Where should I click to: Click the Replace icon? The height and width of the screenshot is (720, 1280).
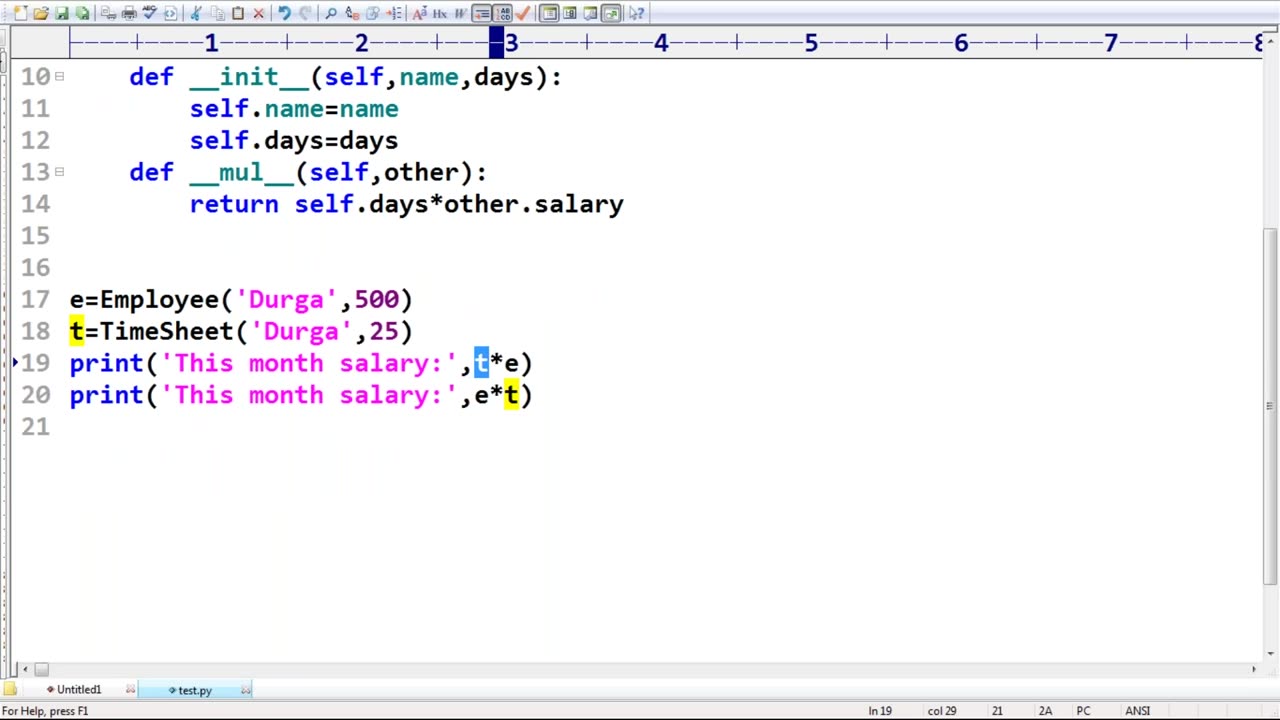pos(352,13)
